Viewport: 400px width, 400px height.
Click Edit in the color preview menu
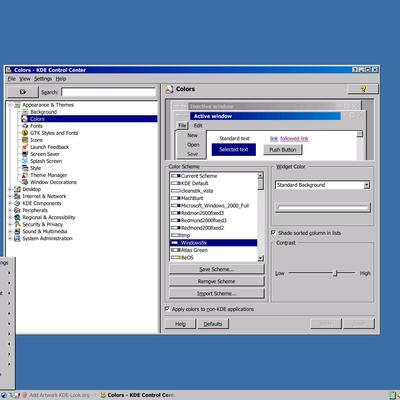point(198,125)
